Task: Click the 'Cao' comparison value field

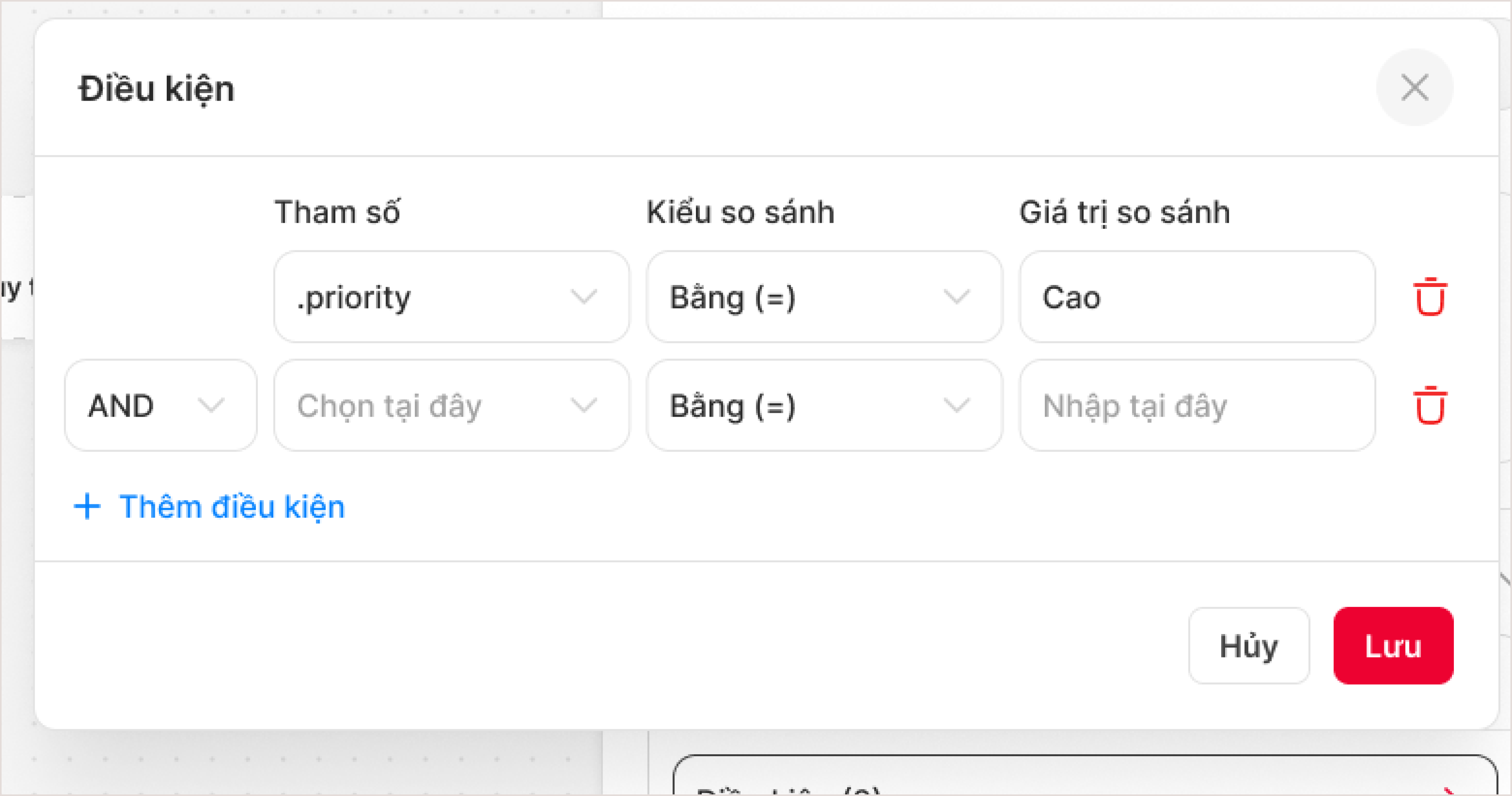Action: point(1197,297)
